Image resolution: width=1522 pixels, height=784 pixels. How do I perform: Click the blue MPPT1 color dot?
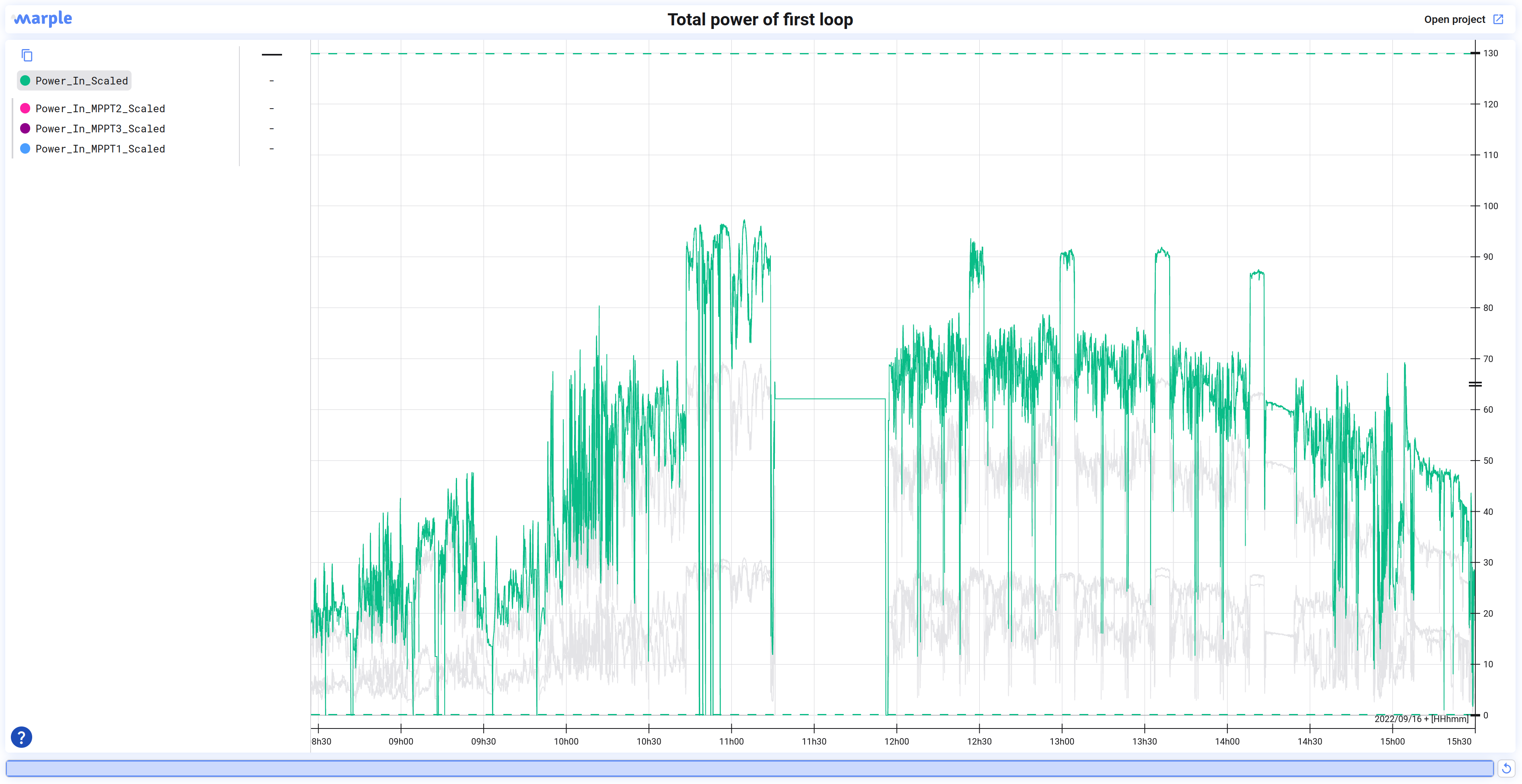pyautogui.click(x=25, y=148)
